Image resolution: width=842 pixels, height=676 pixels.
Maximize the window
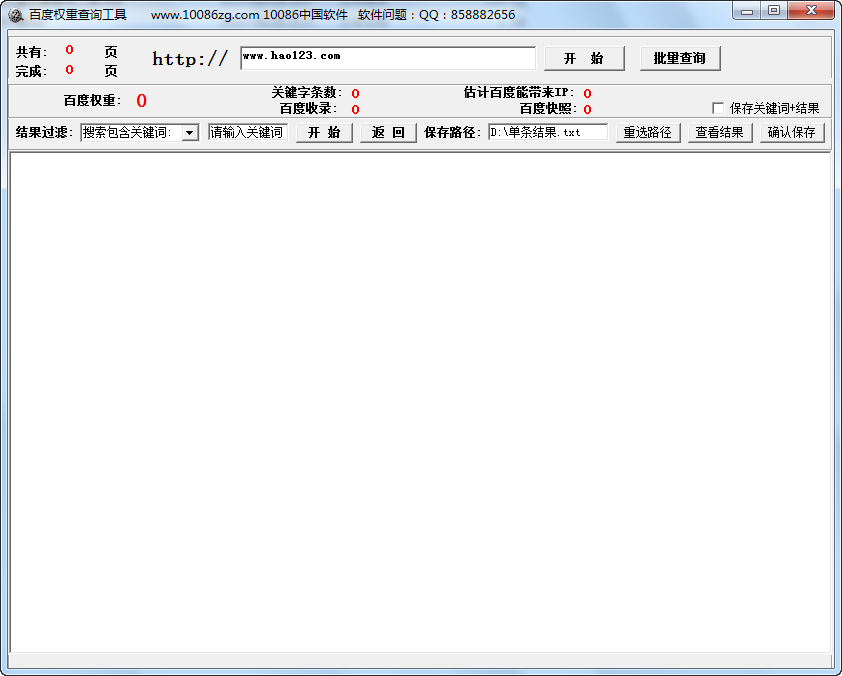click(x=774, y=10)
